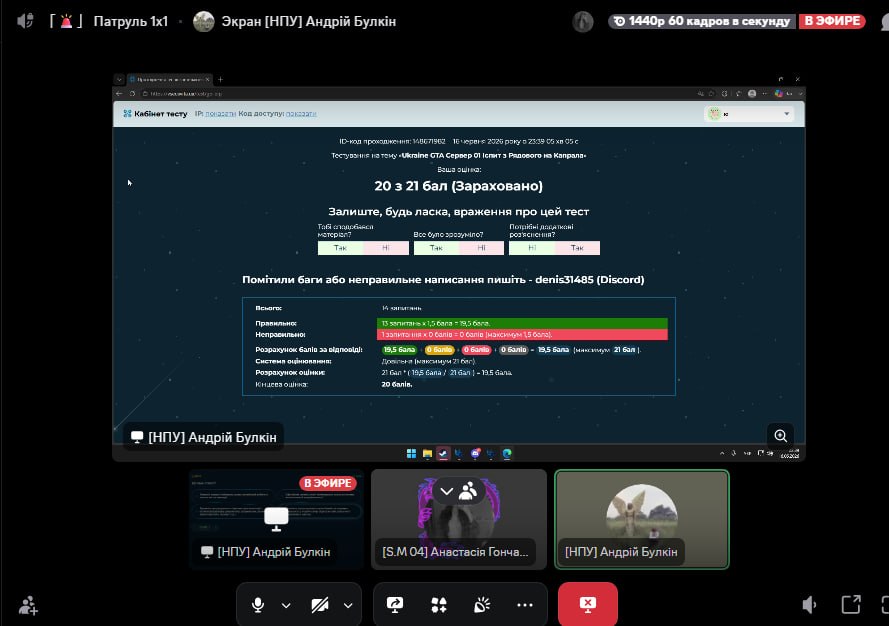Click the browser profile avatar icon

pyautogui.click(x=752, y=94)
